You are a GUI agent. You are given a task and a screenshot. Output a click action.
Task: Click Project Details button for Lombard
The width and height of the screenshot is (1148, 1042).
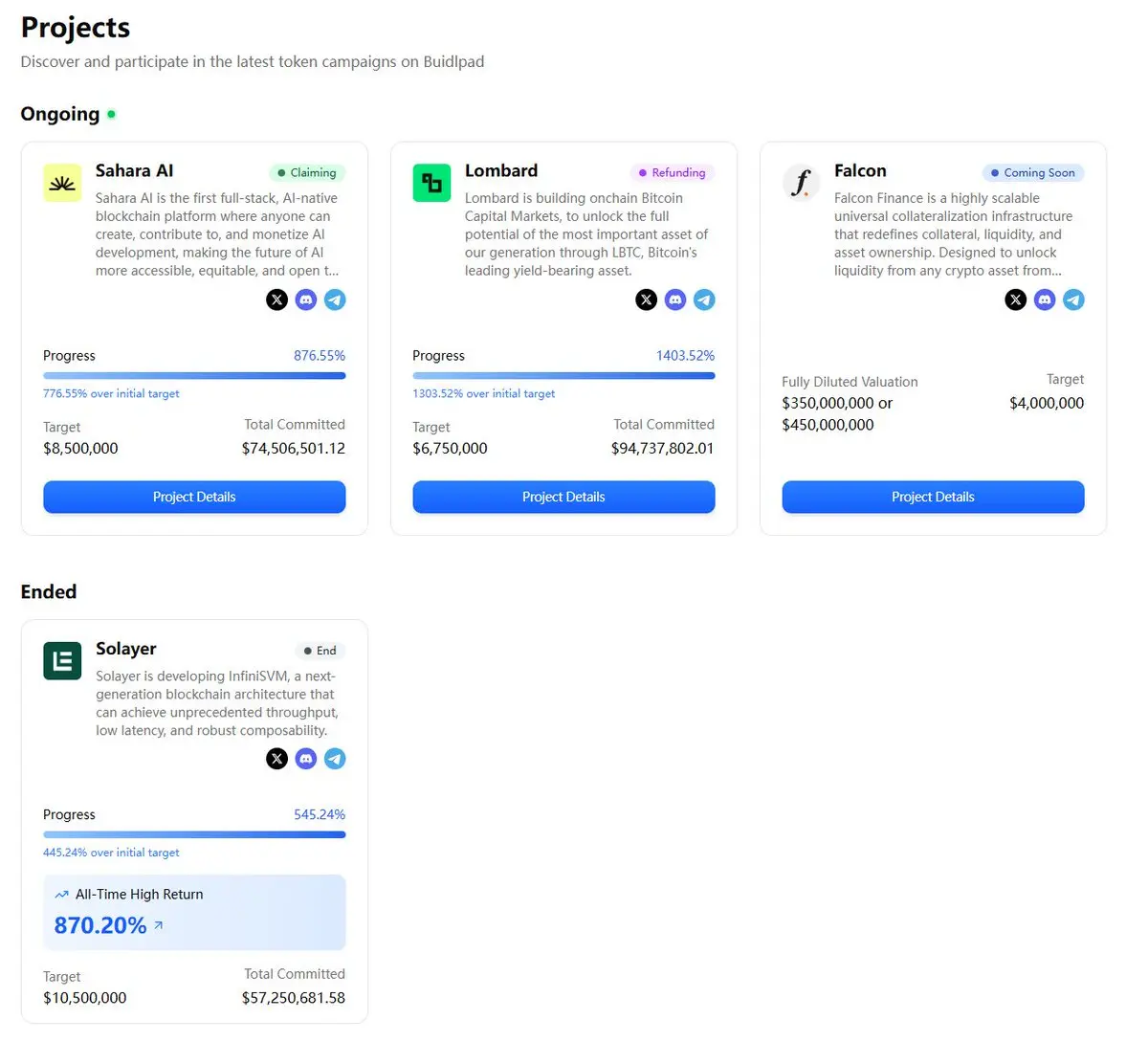pos(563,497)
